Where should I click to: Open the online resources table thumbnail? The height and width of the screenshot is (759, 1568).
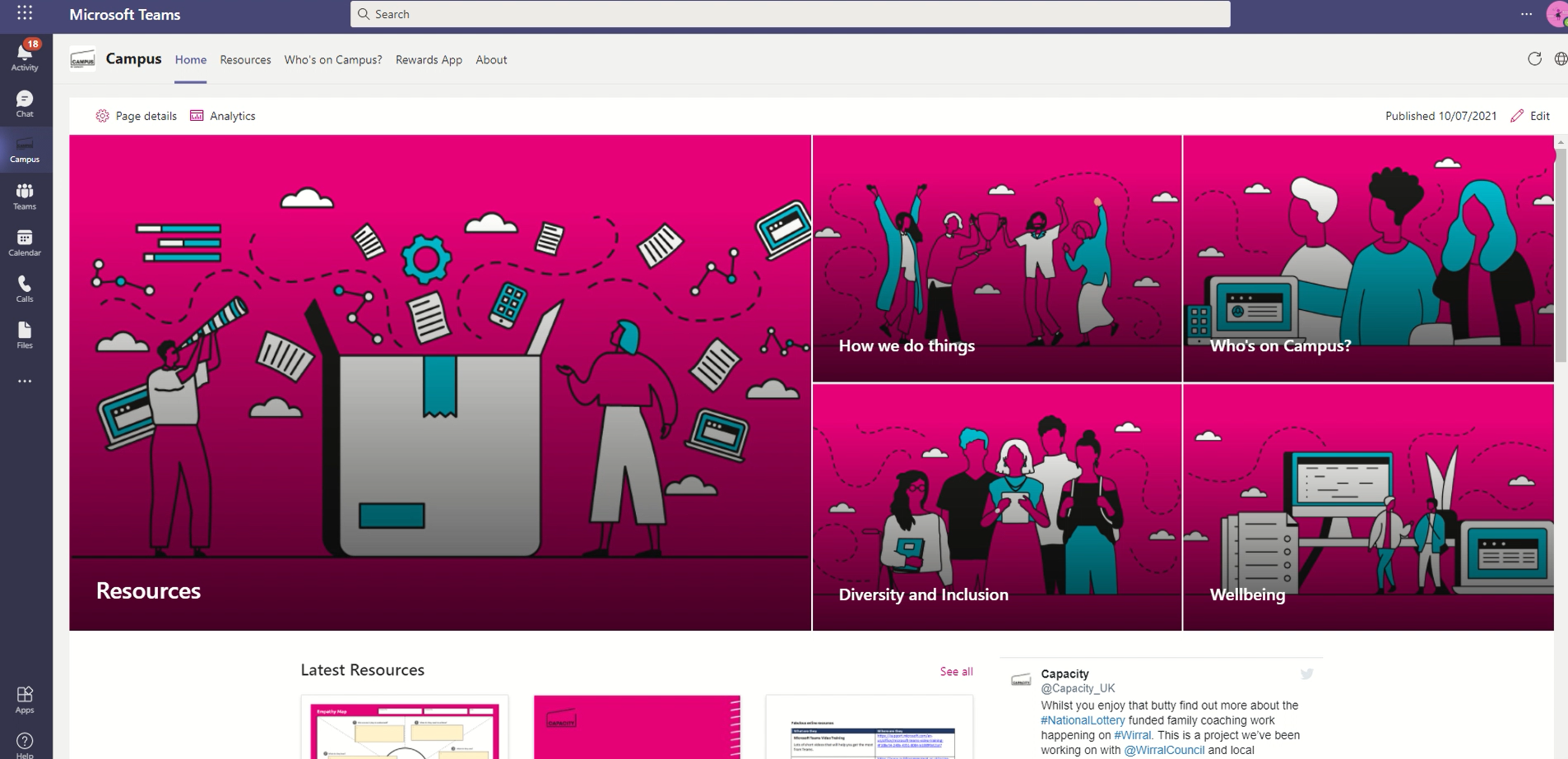point(870,727)
